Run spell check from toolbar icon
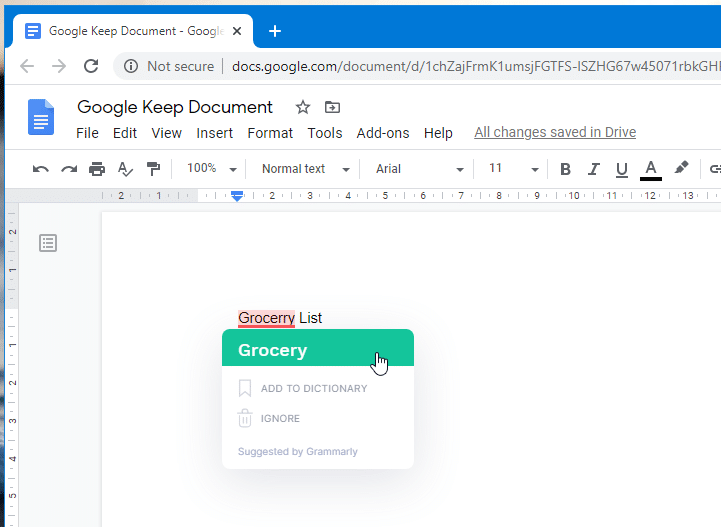This screenshot has width=721, height=527. (125, 169)
